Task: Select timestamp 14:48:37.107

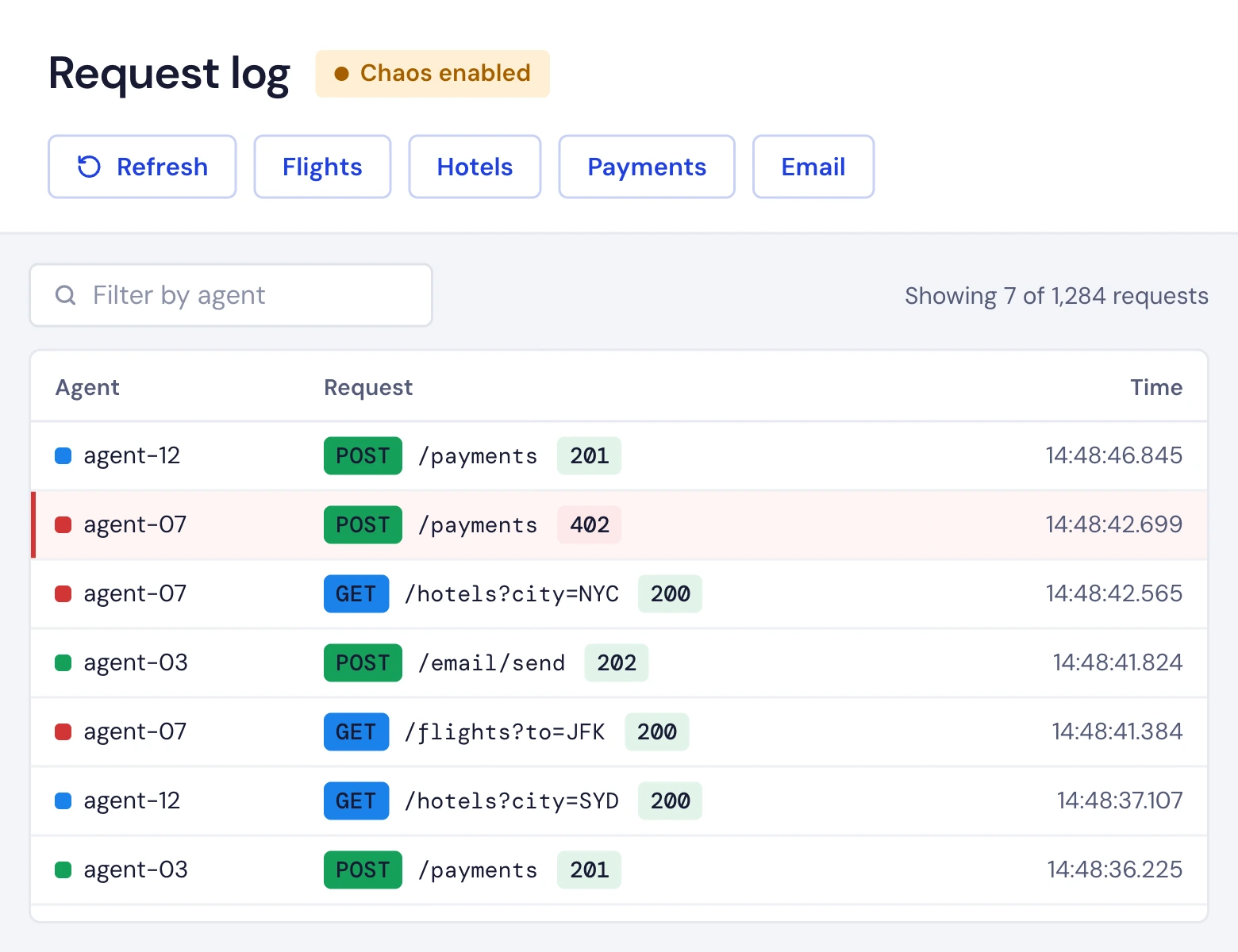Action: 1120,800
